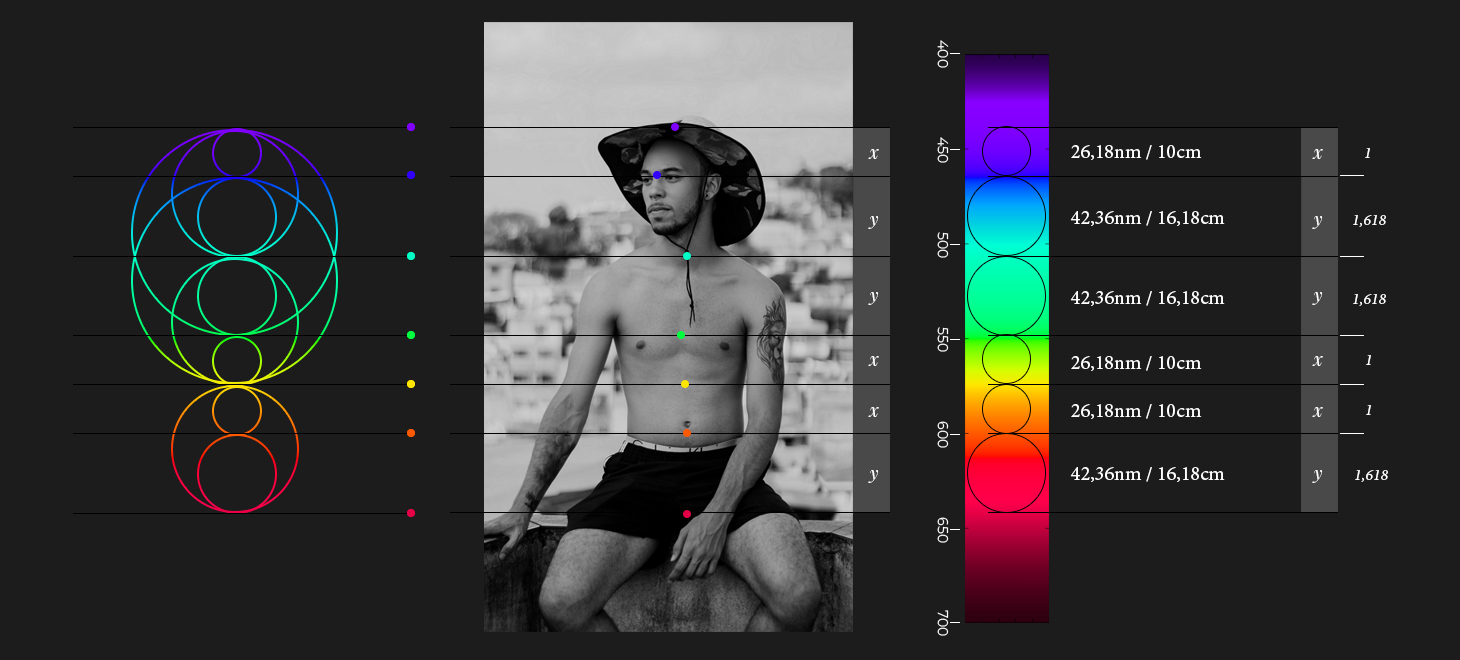Click the red circle on the spectrum bar
1460x660 pixels.
tap(1007, 473)
